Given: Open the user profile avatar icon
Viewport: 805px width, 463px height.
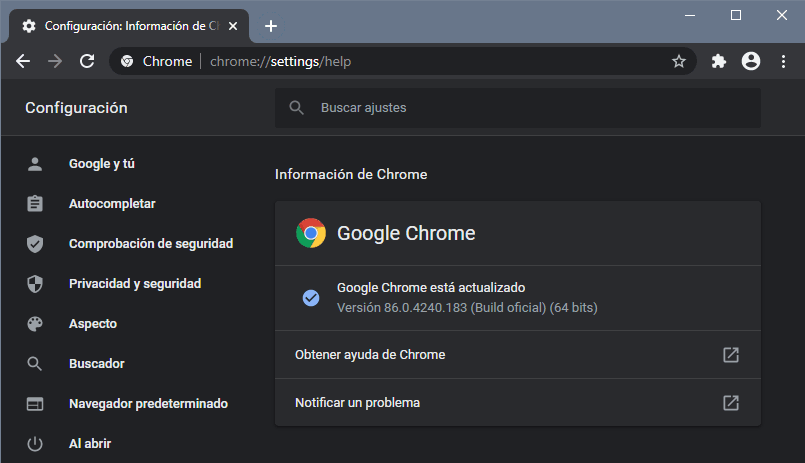Looking at the screenshot, I should tap(751, 61).
